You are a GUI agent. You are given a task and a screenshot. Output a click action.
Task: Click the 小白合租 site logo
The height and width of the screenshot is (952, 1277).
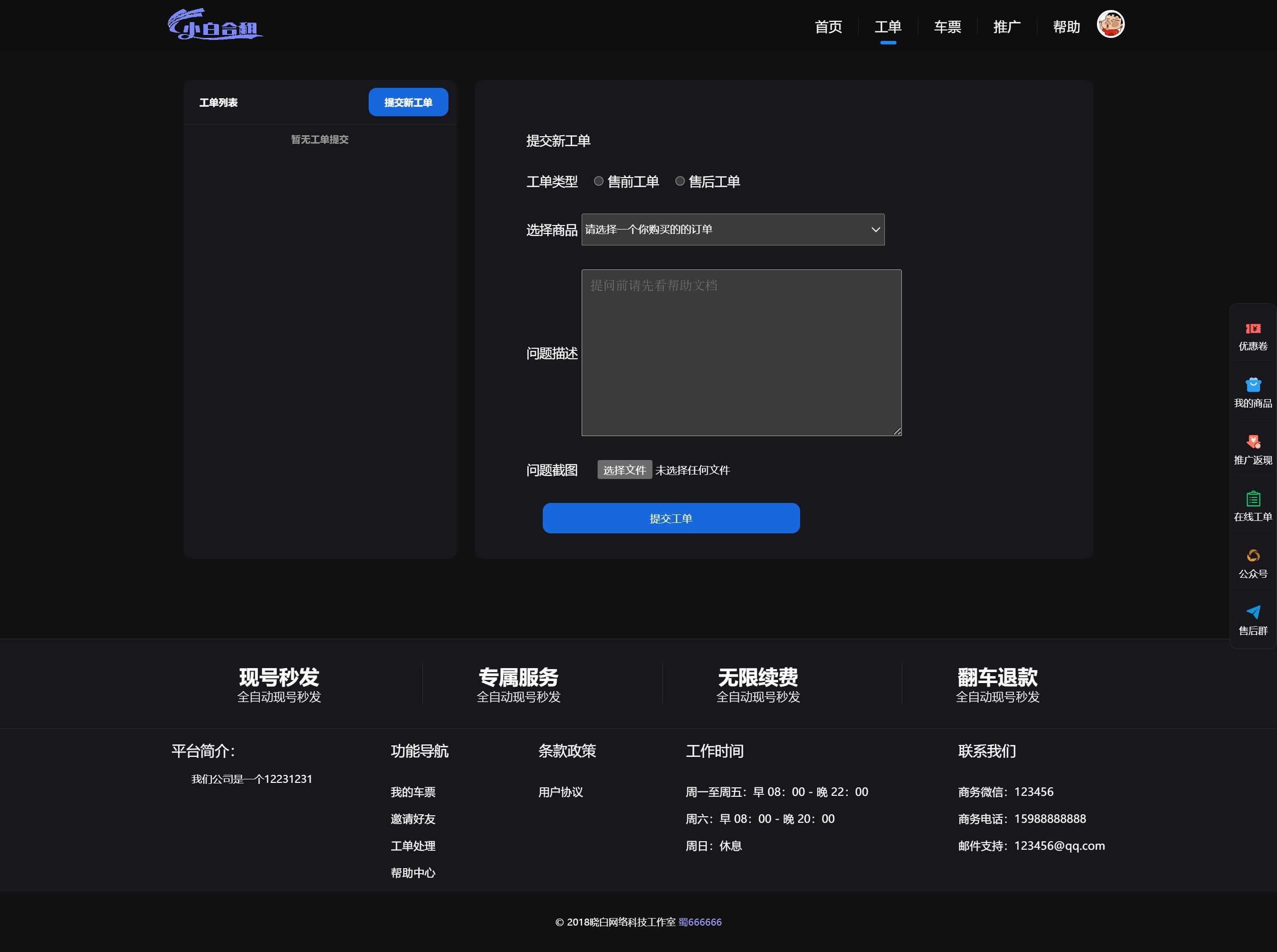click(215, 25)
